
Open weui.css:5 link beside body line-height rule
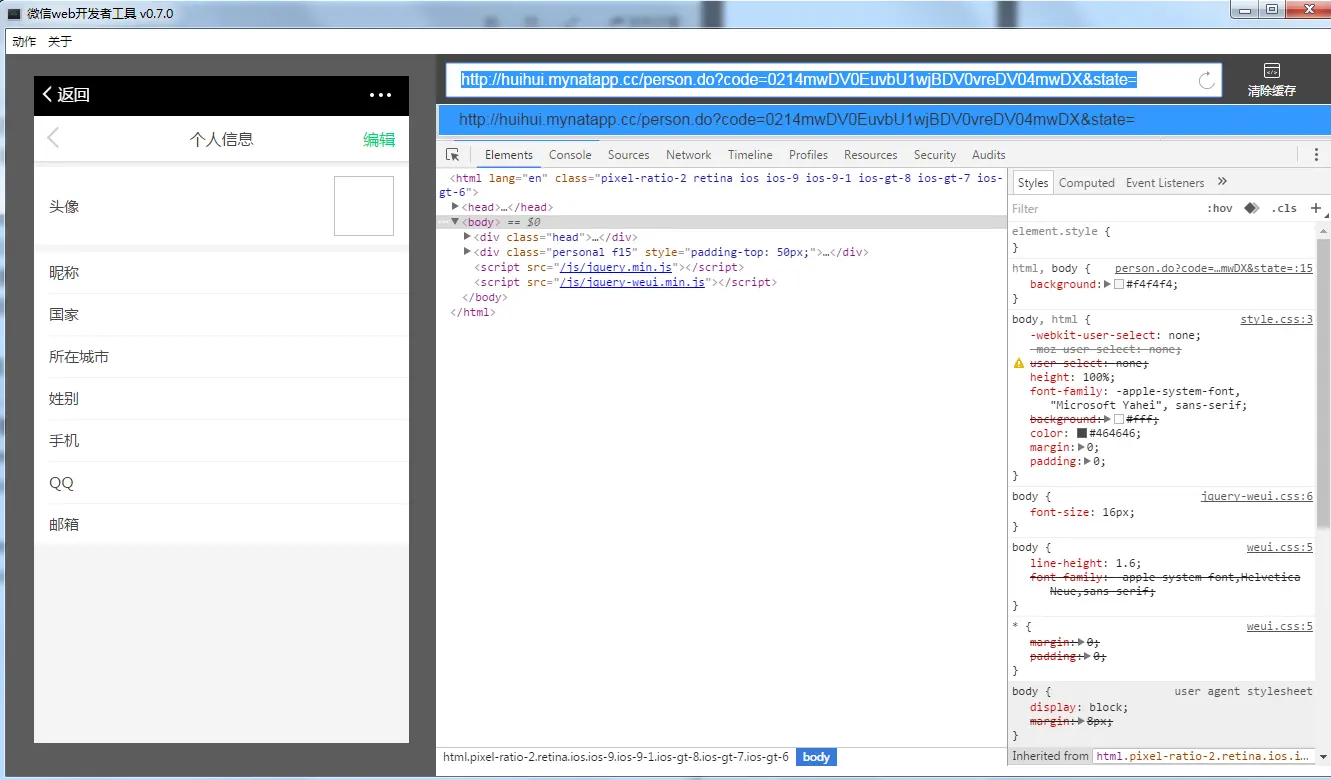coord(1279,548)
